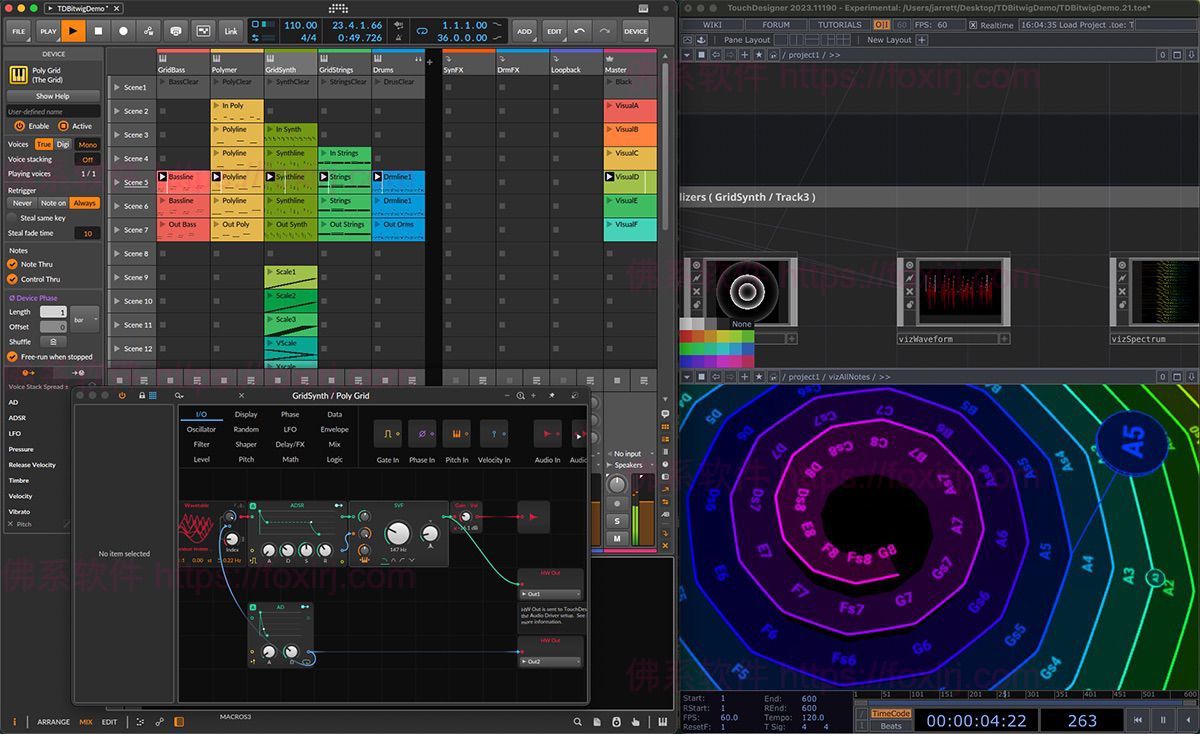Open the No input dropdown

coord(629,453)
